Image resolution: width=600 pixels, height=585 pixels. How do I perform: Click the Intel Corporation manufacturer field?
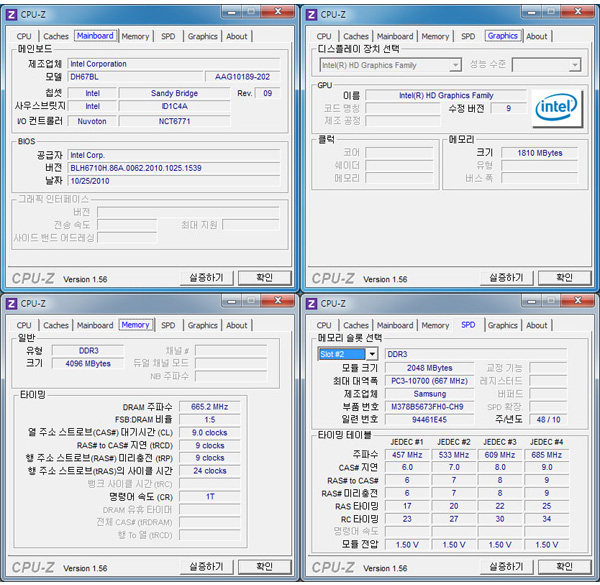pyautogui.click(x=174, y=64)
